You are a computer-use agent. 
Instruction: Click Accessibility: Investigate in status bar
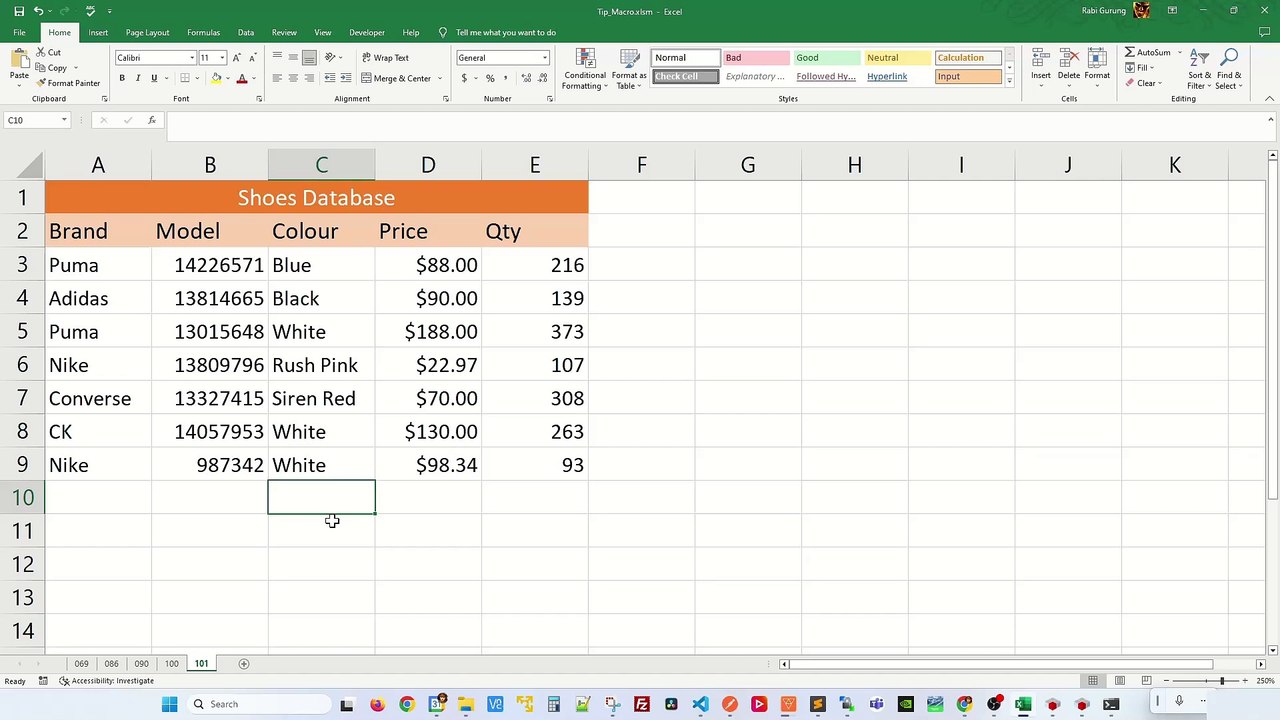[106, 681]
